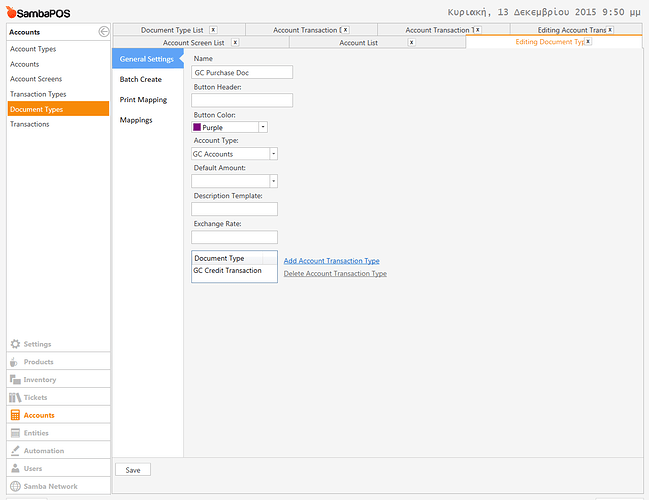This screenshot has width=649, height=500.
Task: Open the Account Type dropdown arrow
Action: pos(273,154)
